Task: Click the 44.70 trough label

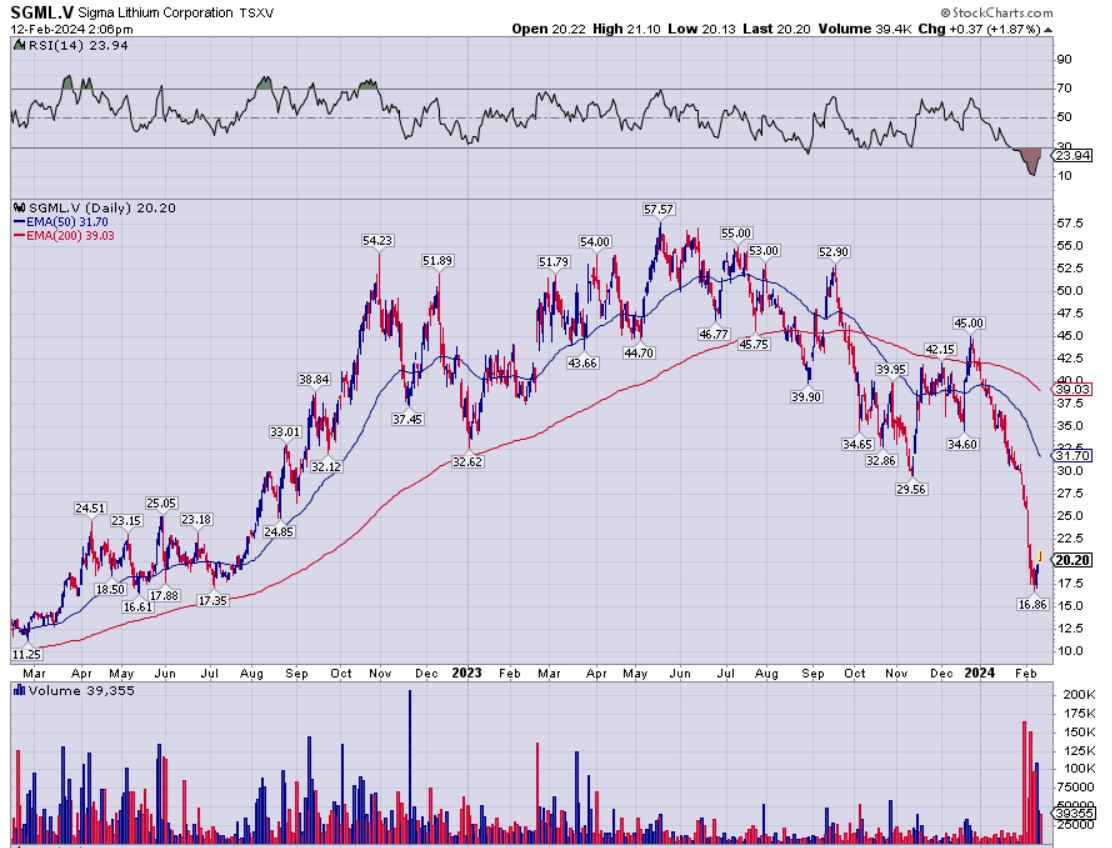Action: pos(638,352)
